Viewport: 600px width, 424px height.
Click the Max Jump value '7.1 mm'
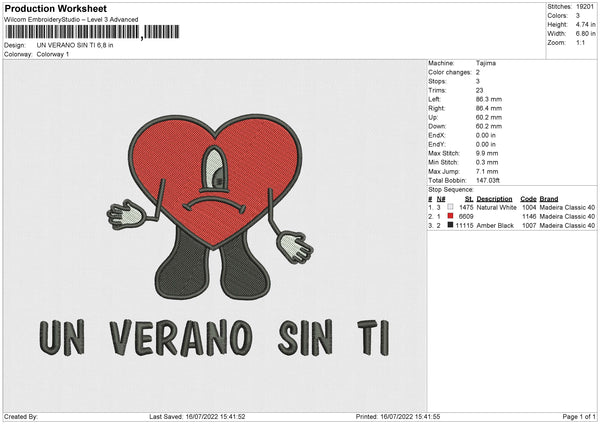coord(487,172)
